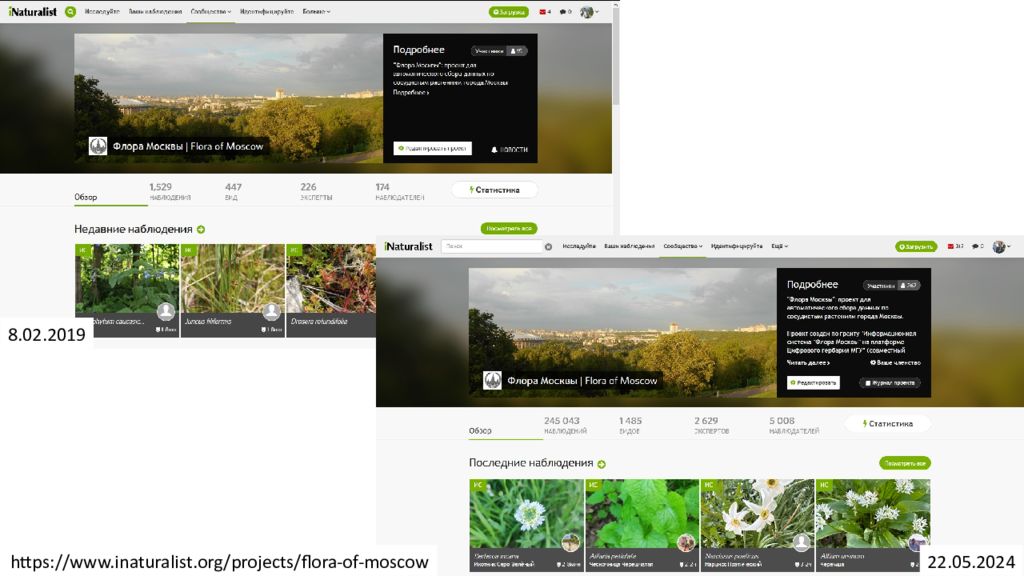1024x576 pixels.
Task: Open the Журнал проекта button
Action: click(890, 383)
